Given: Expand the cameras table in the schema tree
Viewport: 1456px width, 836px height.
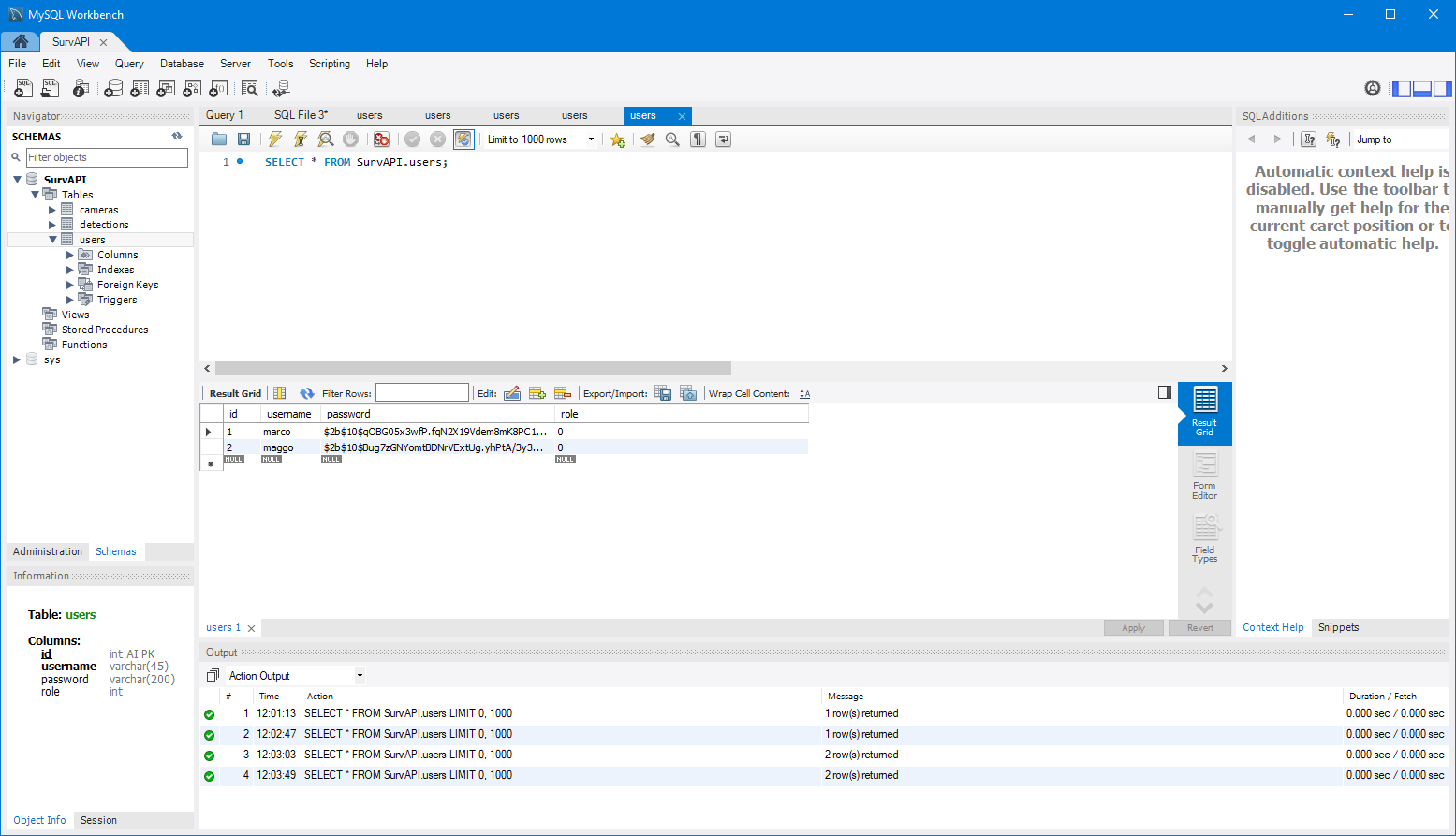Looking at the screenshot, I should pos(52,210).
